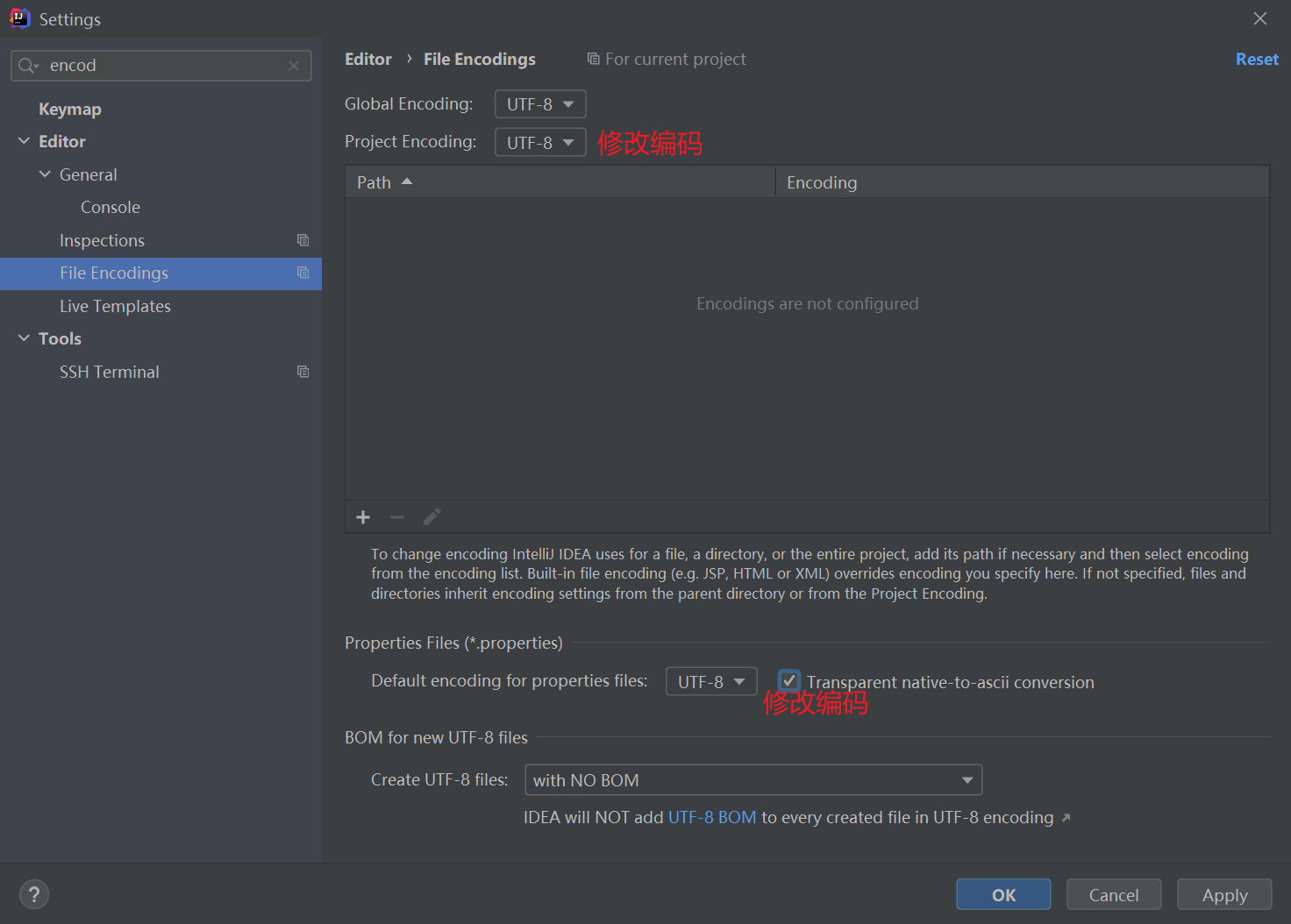Click the remove (minus) icon under table
Screen dimensions: 1291x924
(397, 517)
